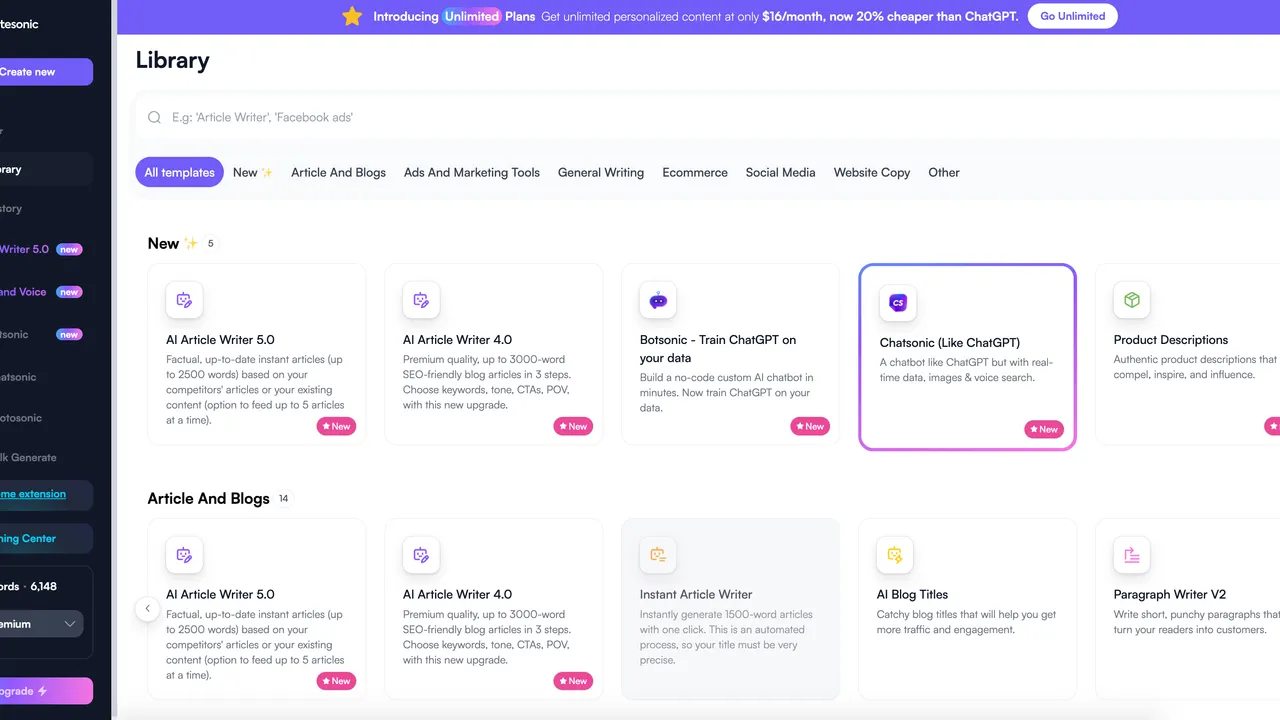Switch to the New templates tab
Image resolution: width=1280 pixels, height=720 pixels.
point(253,172)
